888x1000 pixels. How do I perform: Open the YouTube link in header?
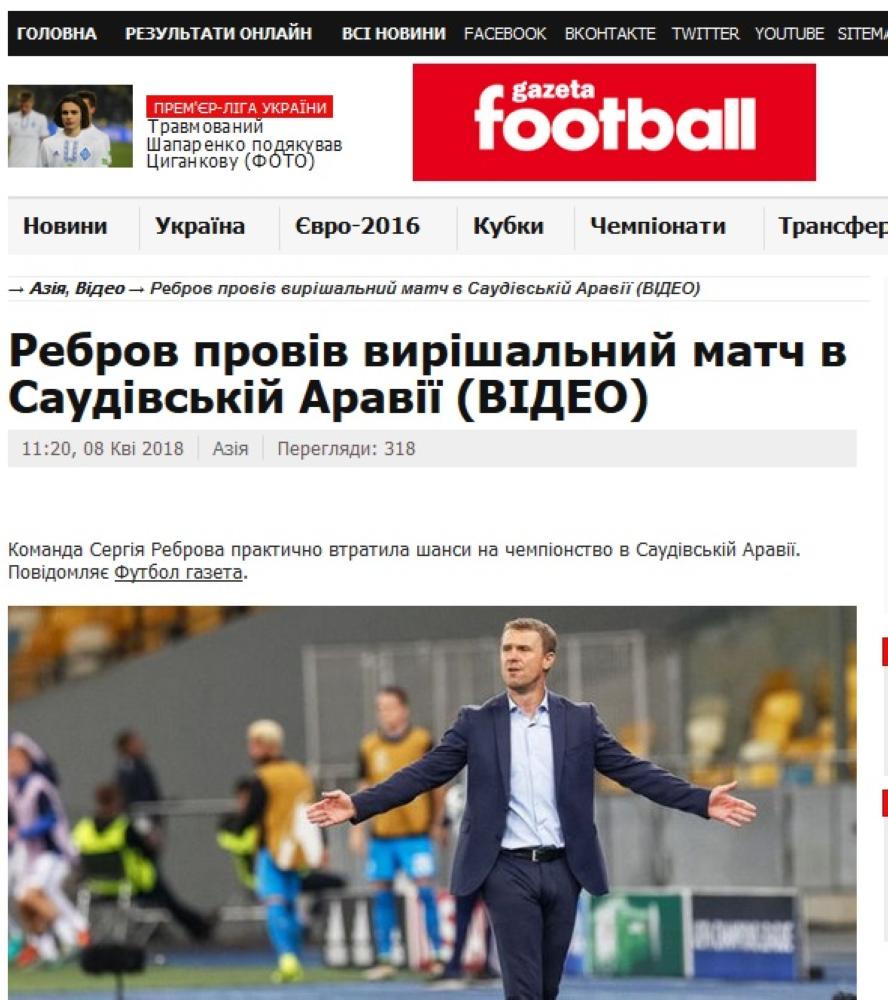789,33
